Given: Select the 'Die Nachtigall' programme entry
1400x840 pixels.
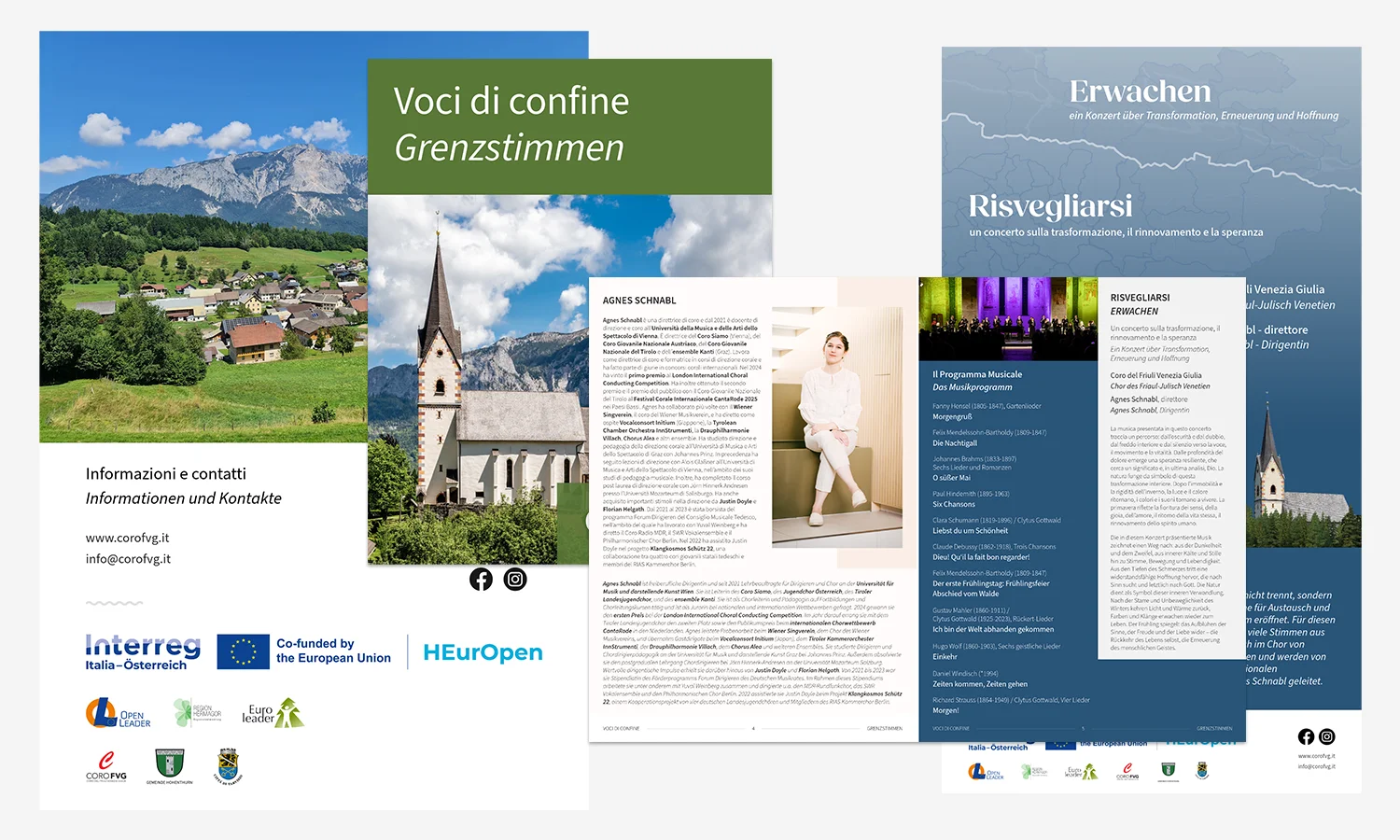Looking at the screenshot, I should pyautogui.click(x=955, y=443).
